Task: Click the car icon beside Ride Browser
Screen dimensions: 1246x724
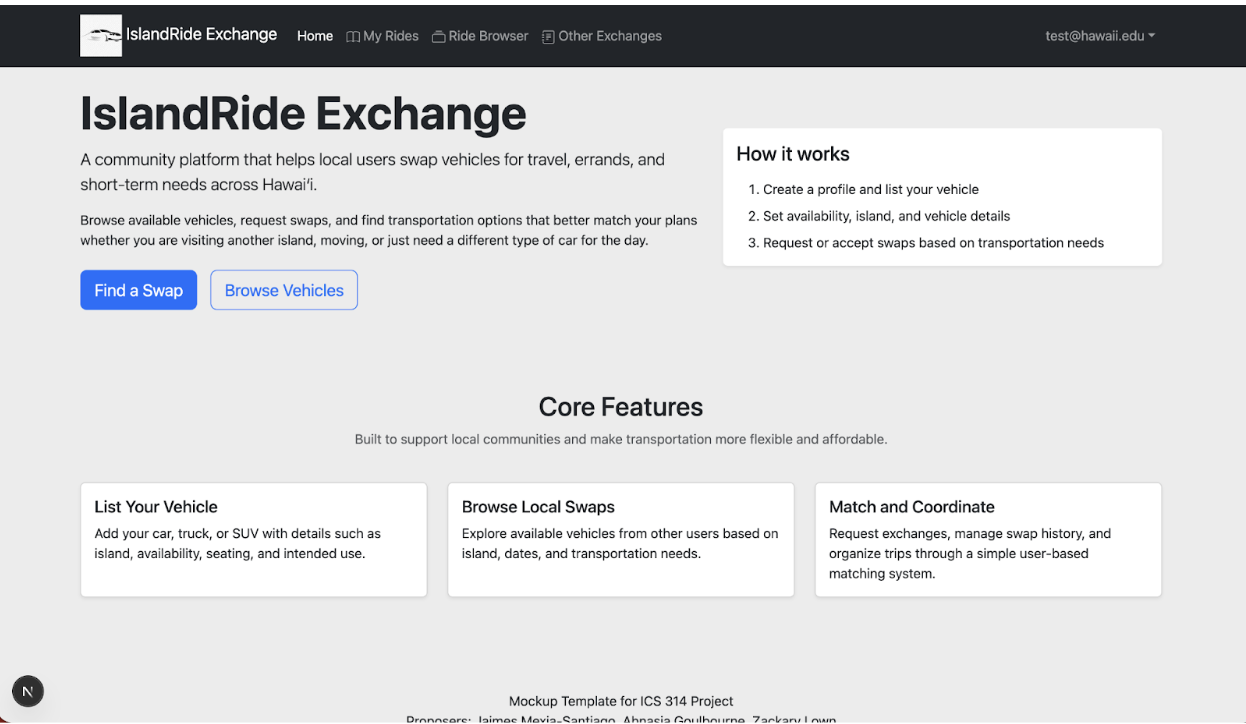Action: (437, 36)
